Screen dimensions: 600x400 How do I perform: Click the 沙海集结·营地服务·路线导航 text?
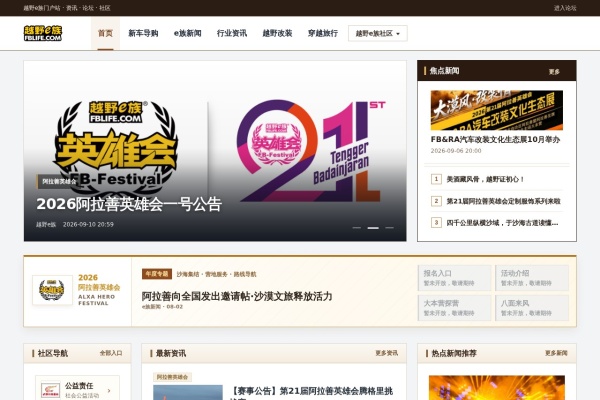217,274
